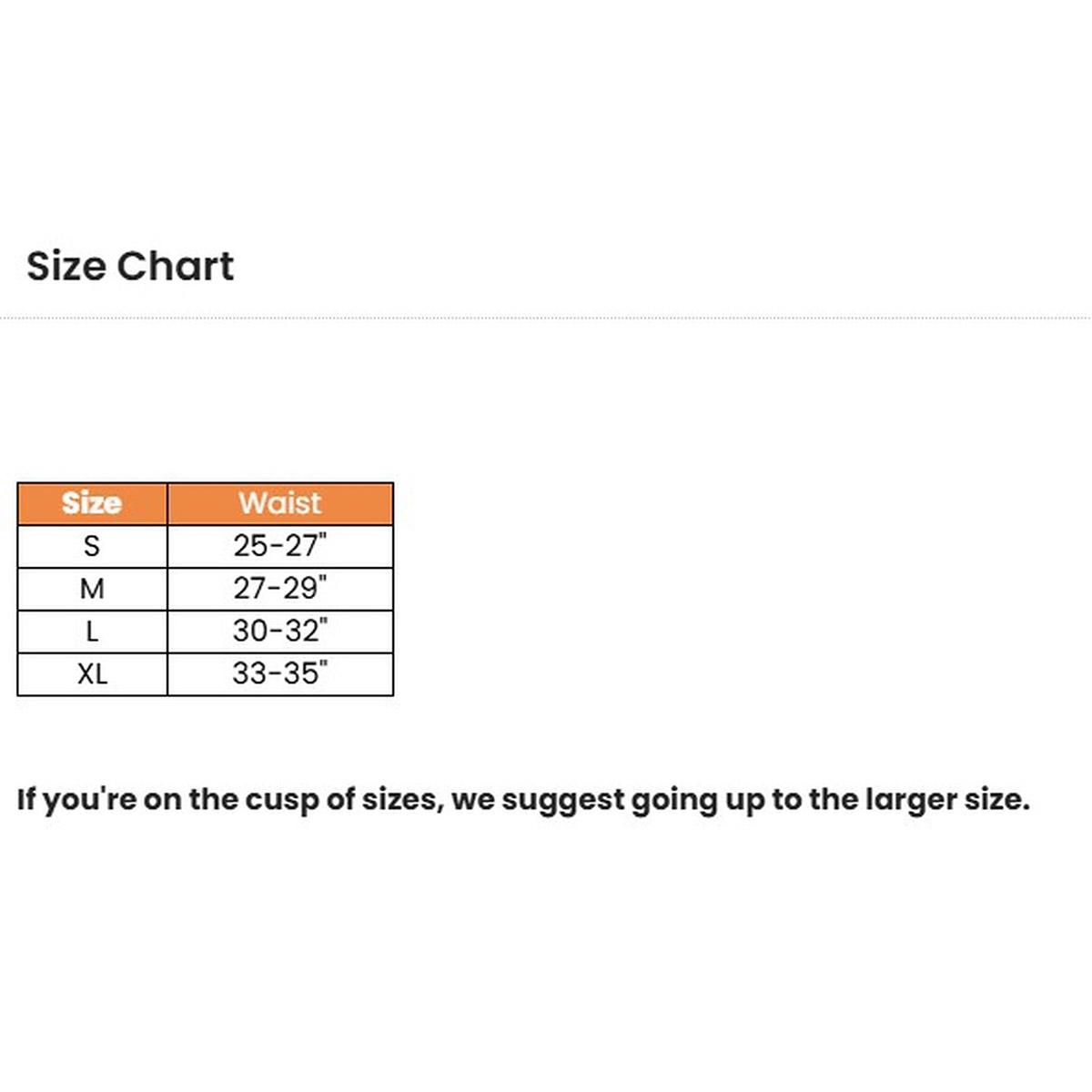Select the 30-32" waist value
The width and height of the screenshot is (1092, 1092).
click(280, 632)
